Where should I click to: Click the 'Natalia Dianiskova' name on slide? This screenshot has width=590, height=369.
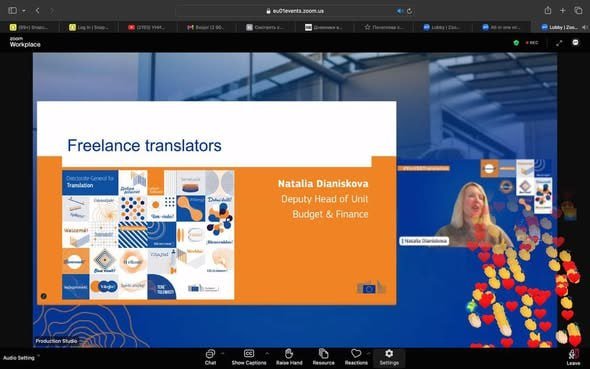click(323, 184)
